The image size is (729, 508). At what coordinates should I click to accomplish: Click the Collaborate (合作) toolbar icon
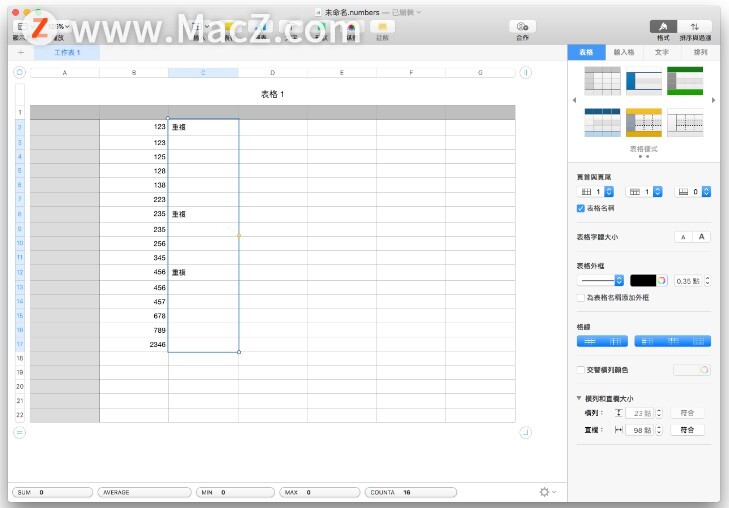coord(523,26)
